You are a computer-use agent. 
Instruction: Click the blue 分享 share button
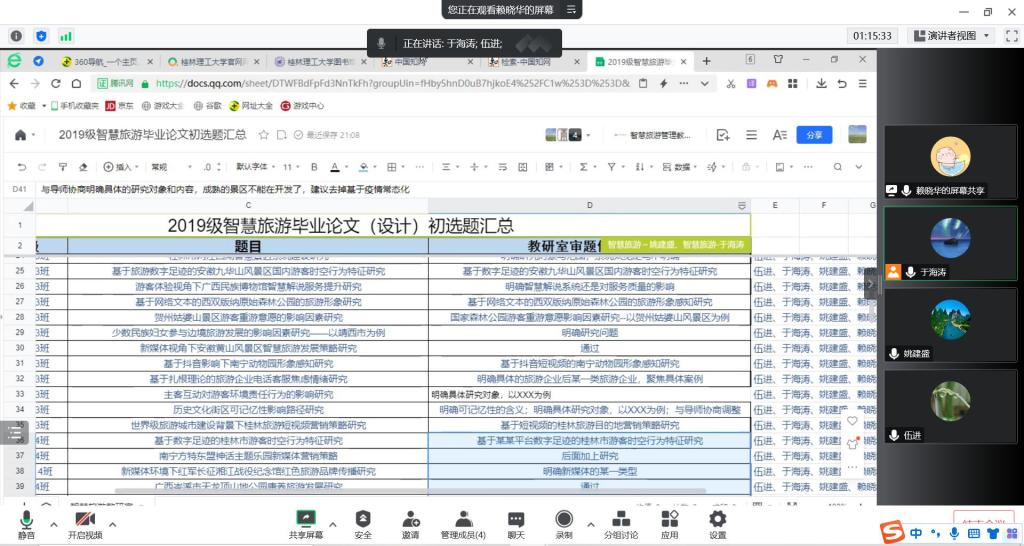[x=814, y=135]
